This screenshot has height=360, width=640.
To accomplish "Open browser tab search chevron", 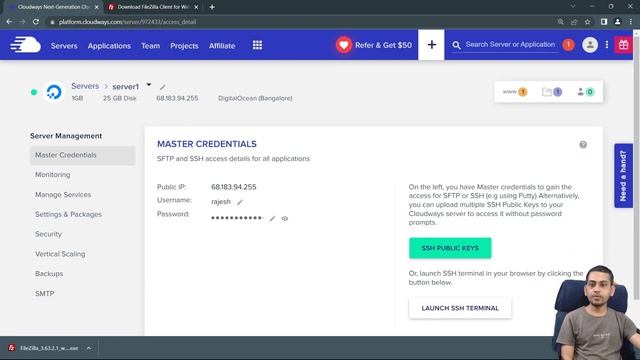I will click(573, 7).
